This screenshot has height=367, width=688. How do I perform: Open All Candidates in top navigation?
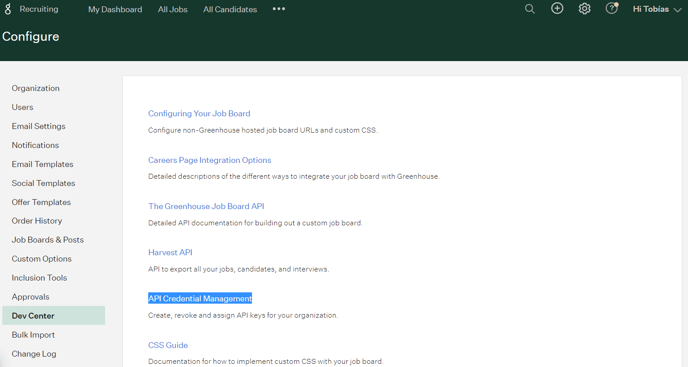pos(230,9)
